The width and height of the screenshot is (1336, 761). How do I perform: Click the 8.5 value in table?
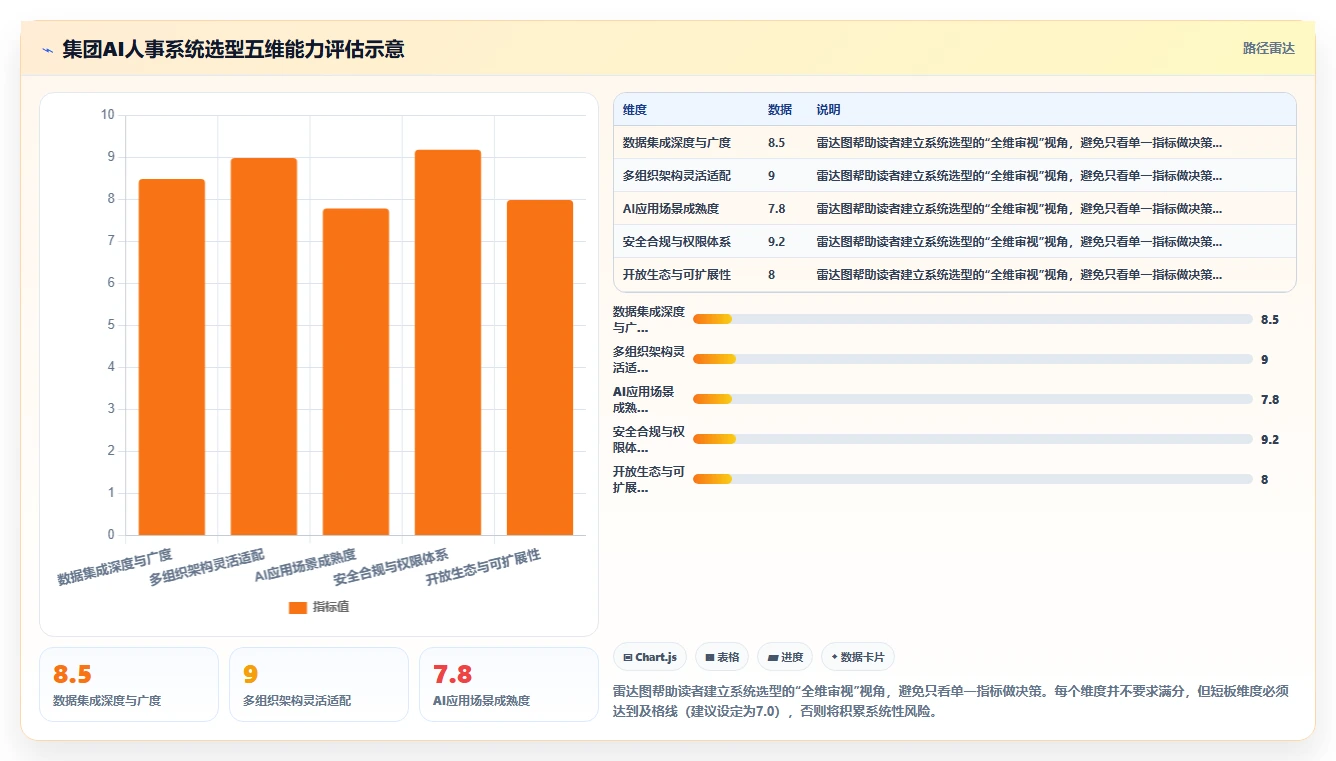[x=776, y=143]
